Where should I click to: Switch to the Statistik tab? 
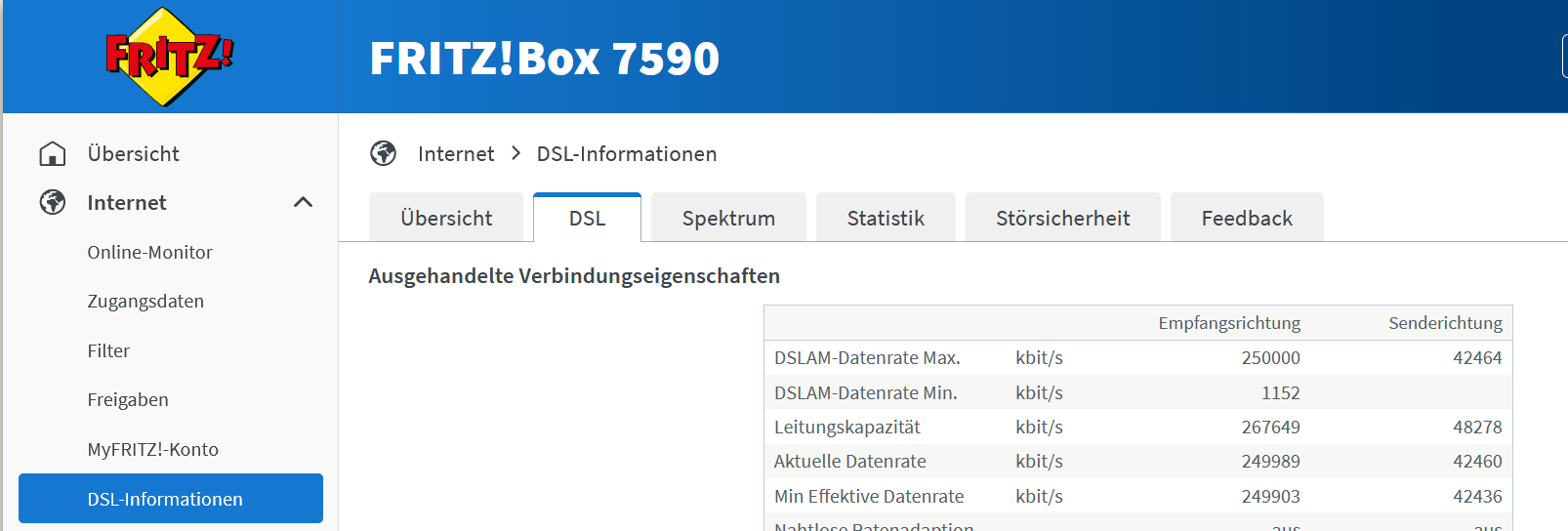click(886, 218)
